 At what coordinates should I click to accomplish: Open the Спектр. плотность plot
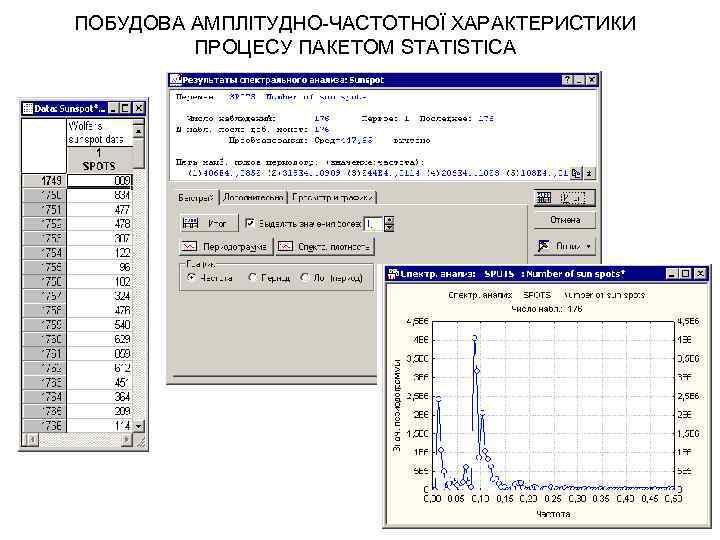[325, 247]
